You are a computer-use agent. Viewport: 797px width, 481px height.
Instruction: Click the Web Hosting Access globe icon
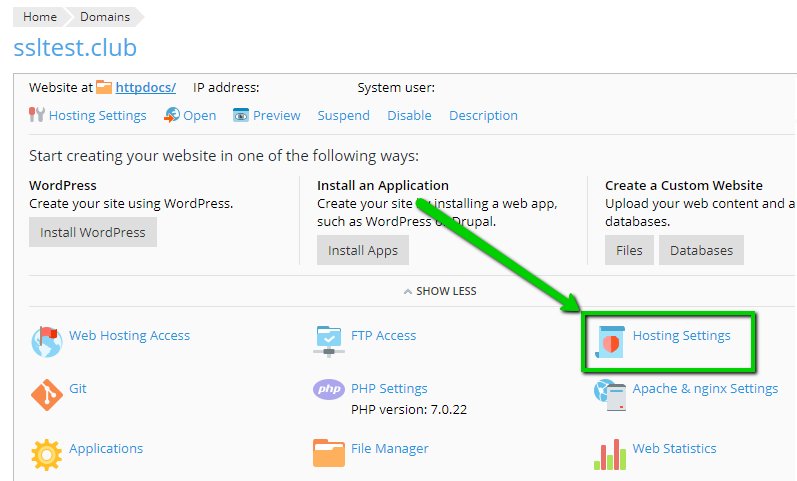click(x=46, y=341)
